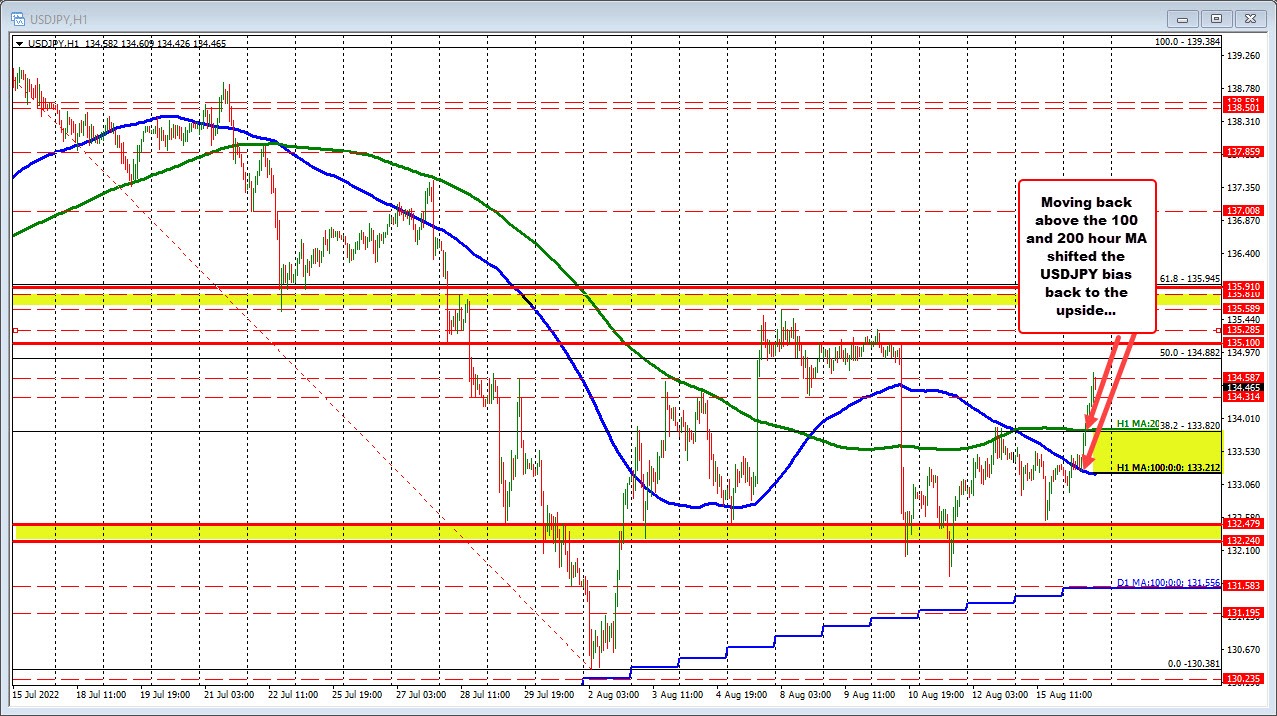Expand the OHLC data line triangle next to USDJPY.H1
This screenshot has height=716, width=1277.
20,43
